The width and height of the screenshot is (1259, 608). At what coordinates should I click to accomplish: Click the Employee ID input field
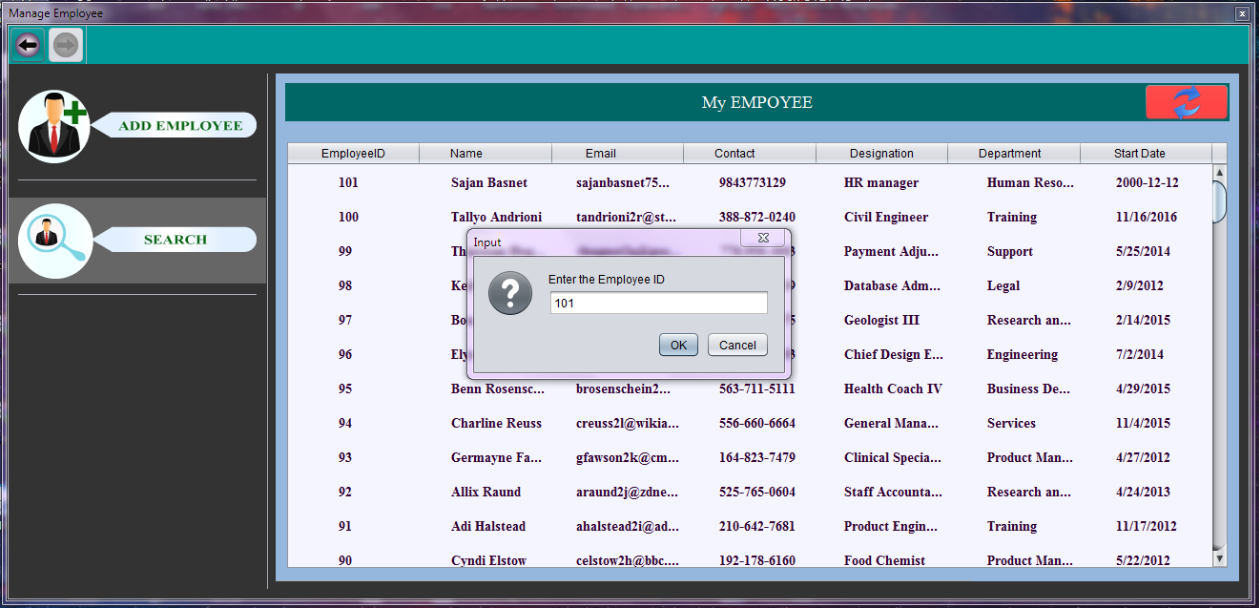(x=659, y=303)
